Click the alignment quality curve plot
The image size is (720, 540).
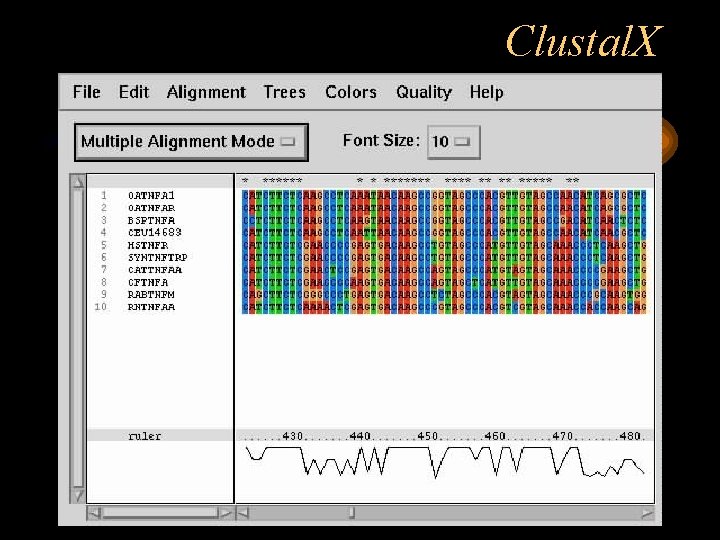coord(444,461)
